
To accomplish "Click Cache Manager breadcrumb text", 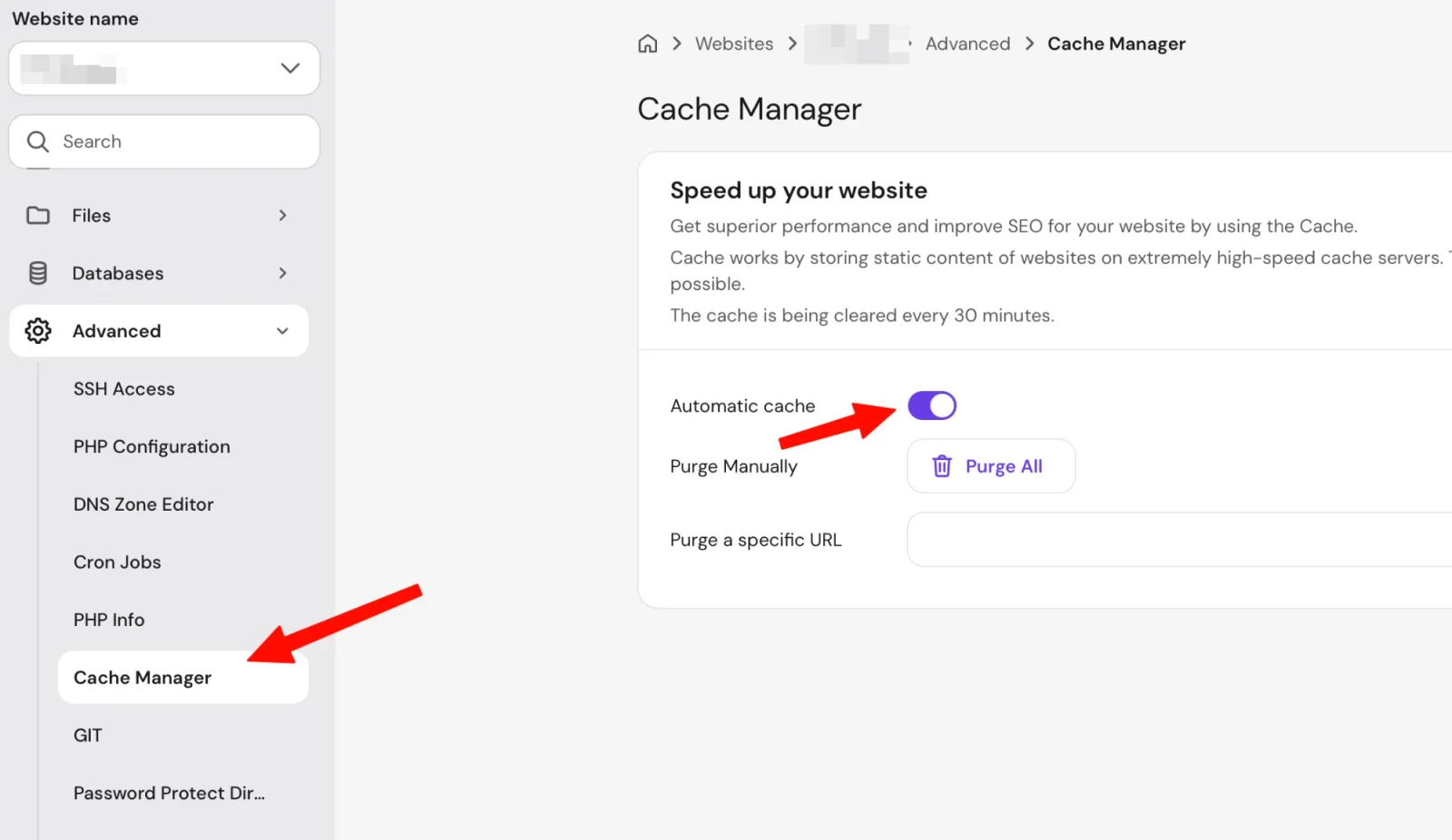I will [1116, 44].
